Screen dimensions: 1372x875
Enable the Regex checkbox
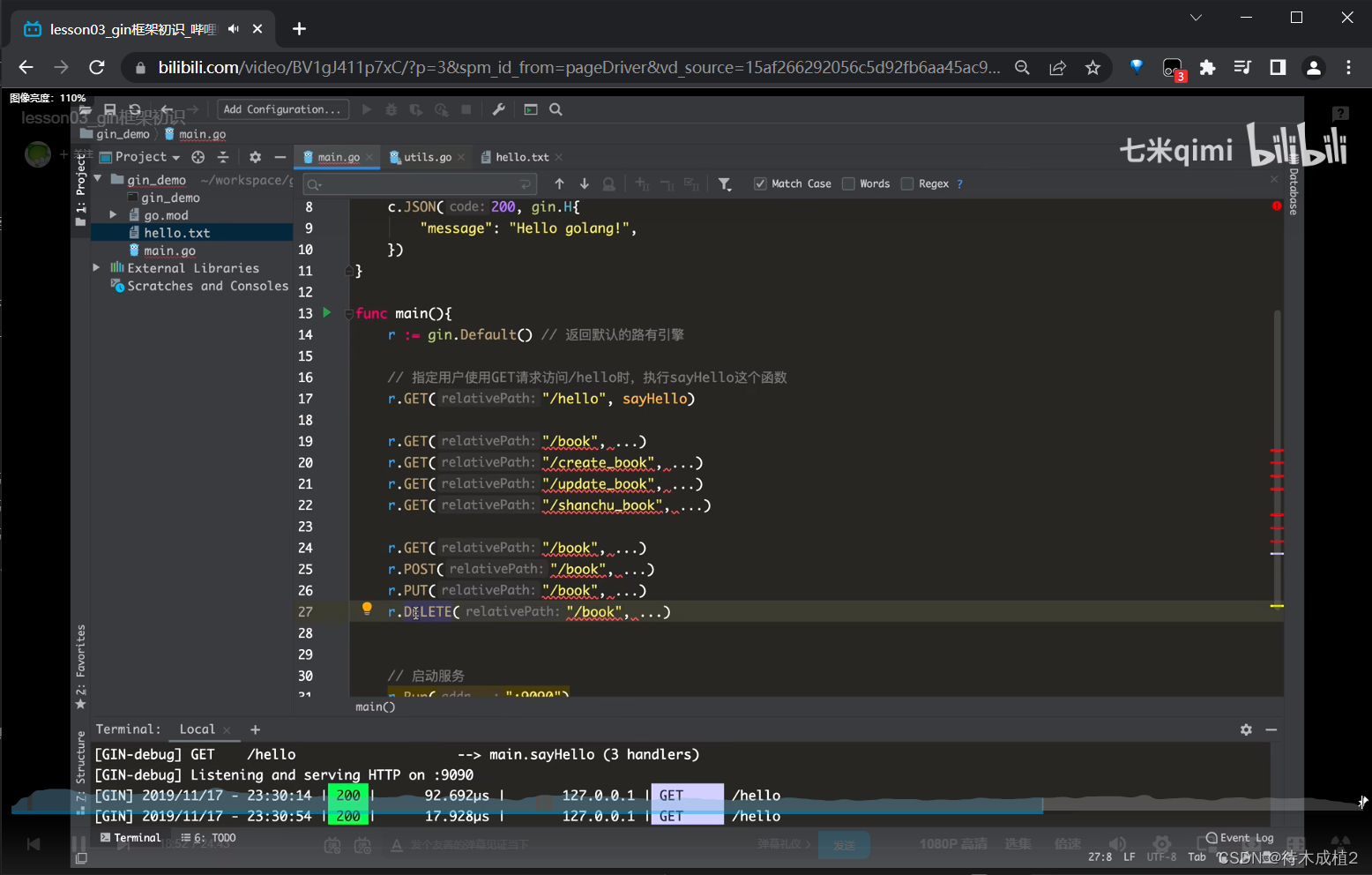coord(907,183)
